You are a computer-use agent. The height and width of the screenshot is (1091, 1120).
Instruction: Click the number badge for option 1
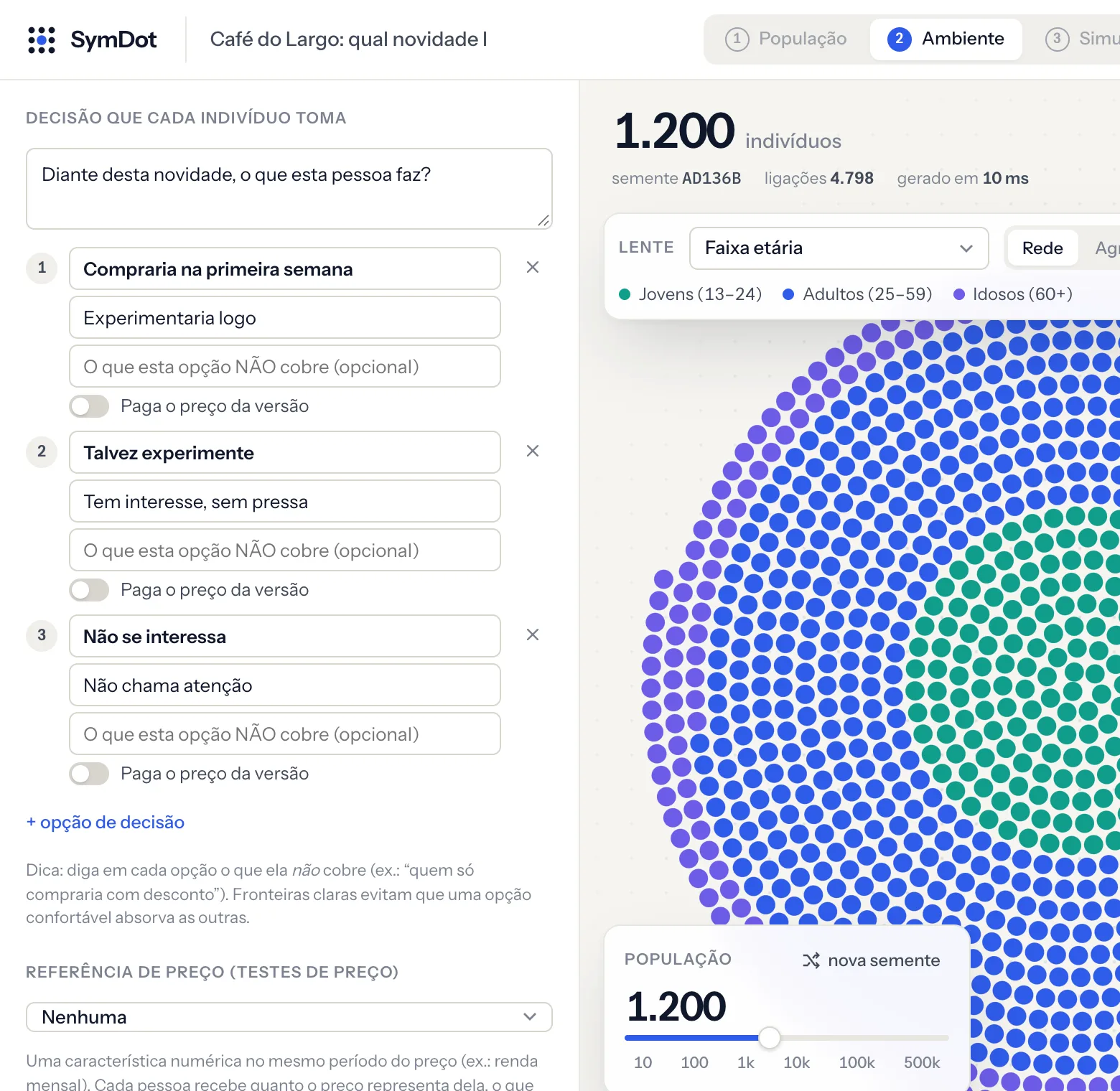pos(42,268)
